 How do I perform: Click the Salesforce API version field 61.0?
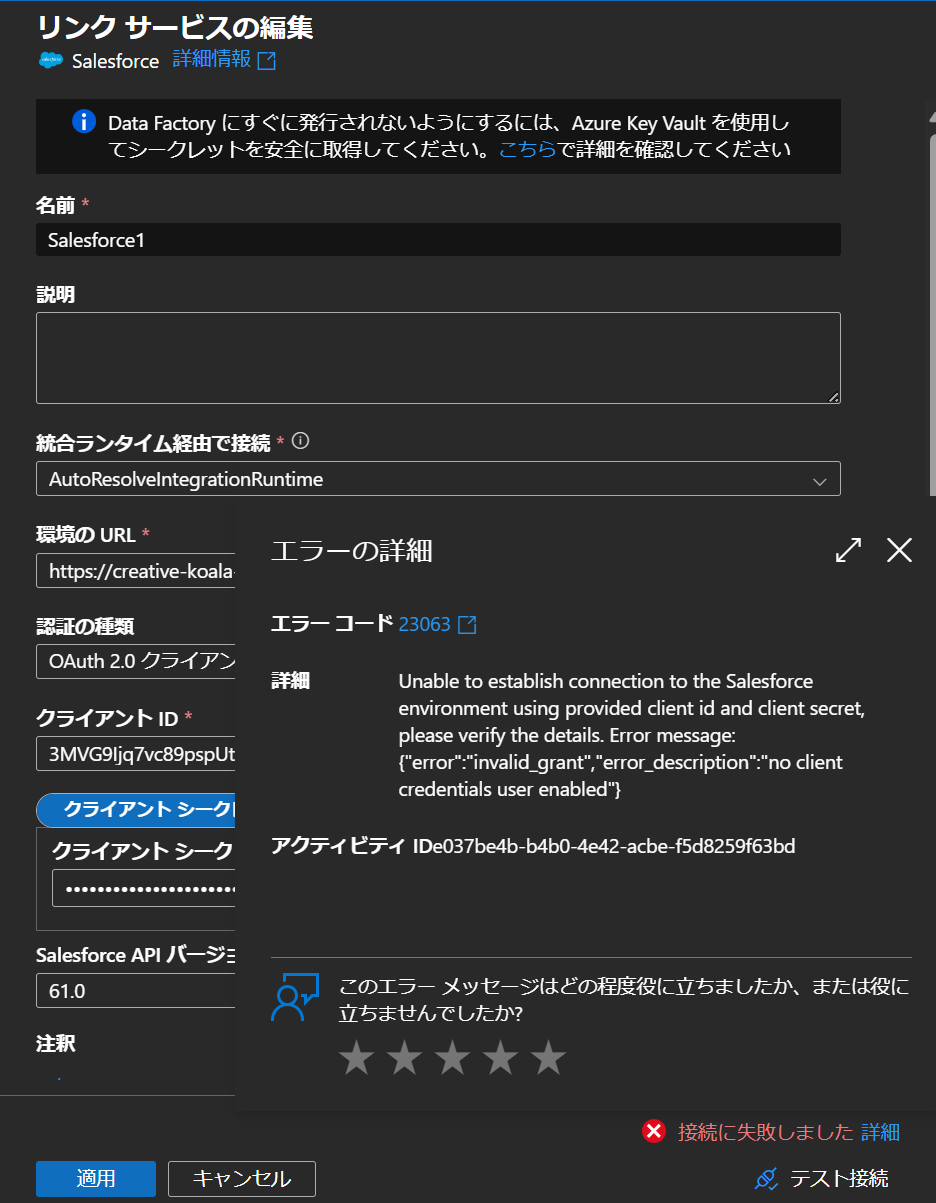136,991
